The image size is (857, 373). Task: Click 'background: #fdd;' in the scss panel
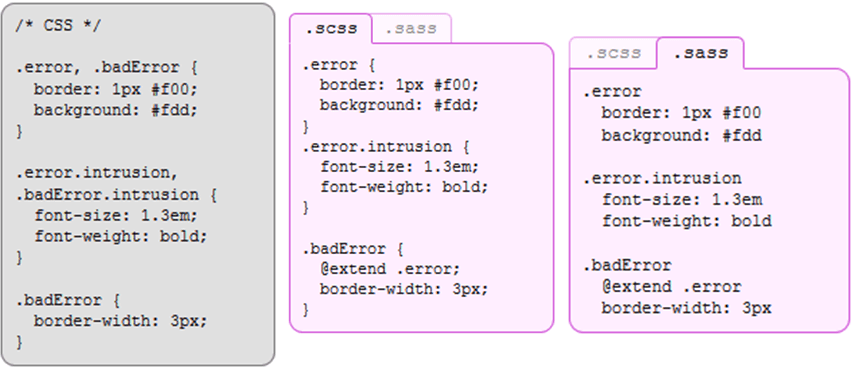coord(400,105)
